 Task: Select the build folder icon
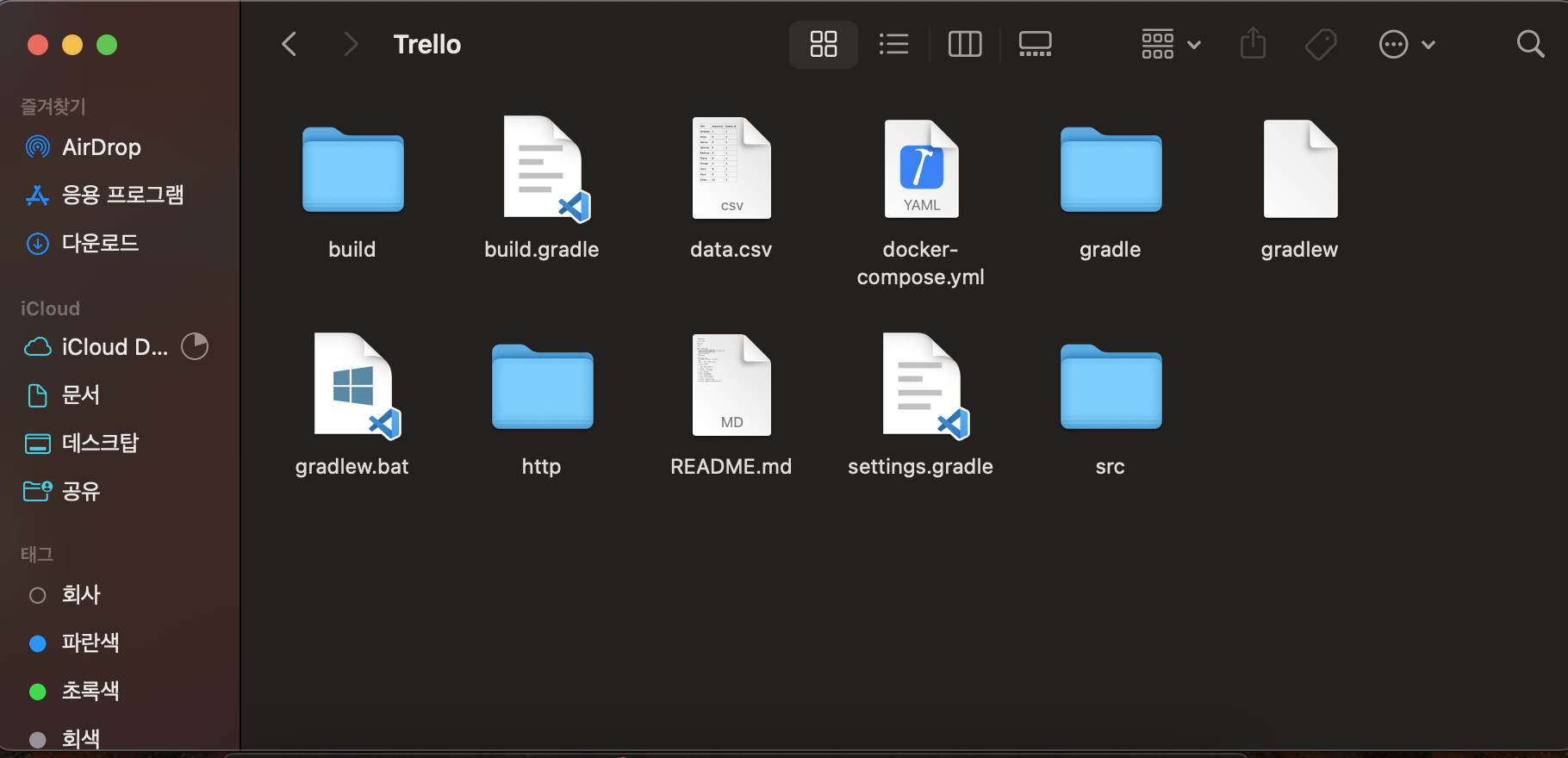352,169
